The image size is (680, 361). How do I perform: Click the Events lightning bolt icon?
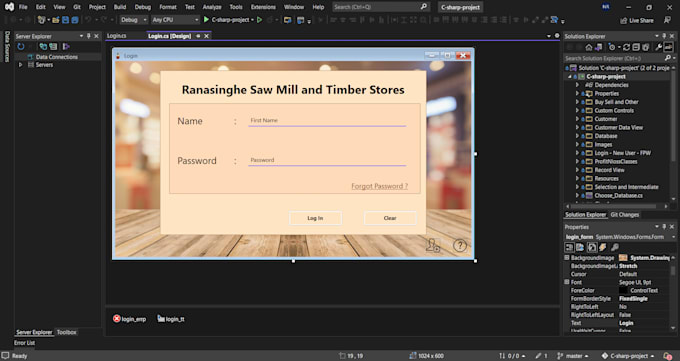tap(603, 247)
